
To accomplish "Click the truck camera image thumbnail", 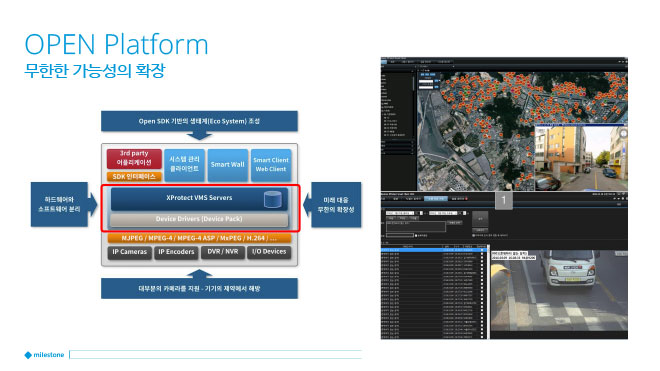I will (x=559, y=294).
